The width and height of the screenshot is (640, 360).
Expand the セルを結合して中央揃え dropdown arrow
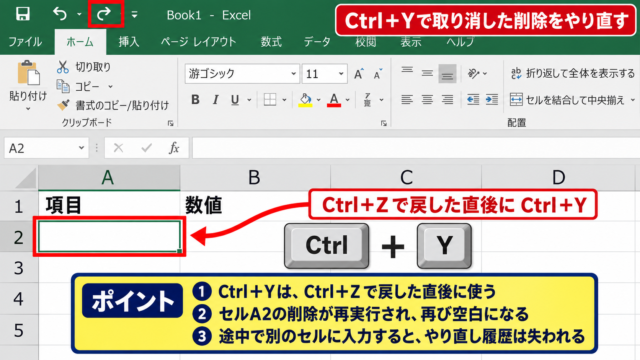[x=633, y=100]
